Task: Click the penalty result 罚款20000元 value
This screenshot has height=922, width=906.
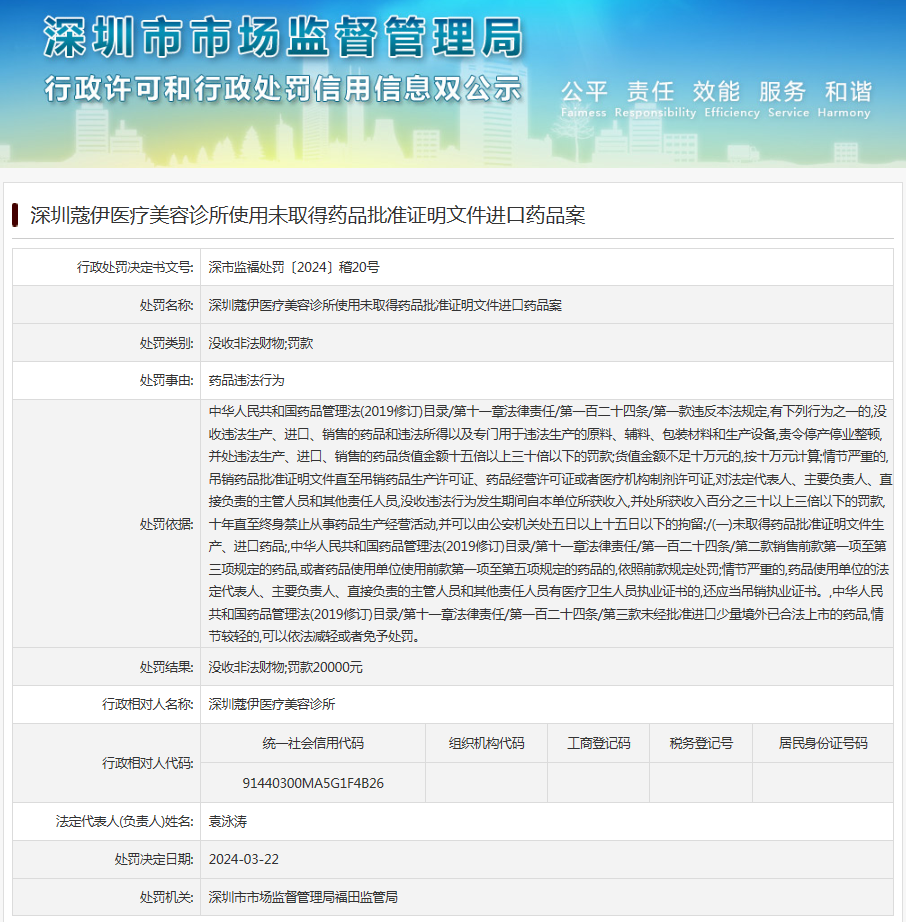Action: [285, 667]
